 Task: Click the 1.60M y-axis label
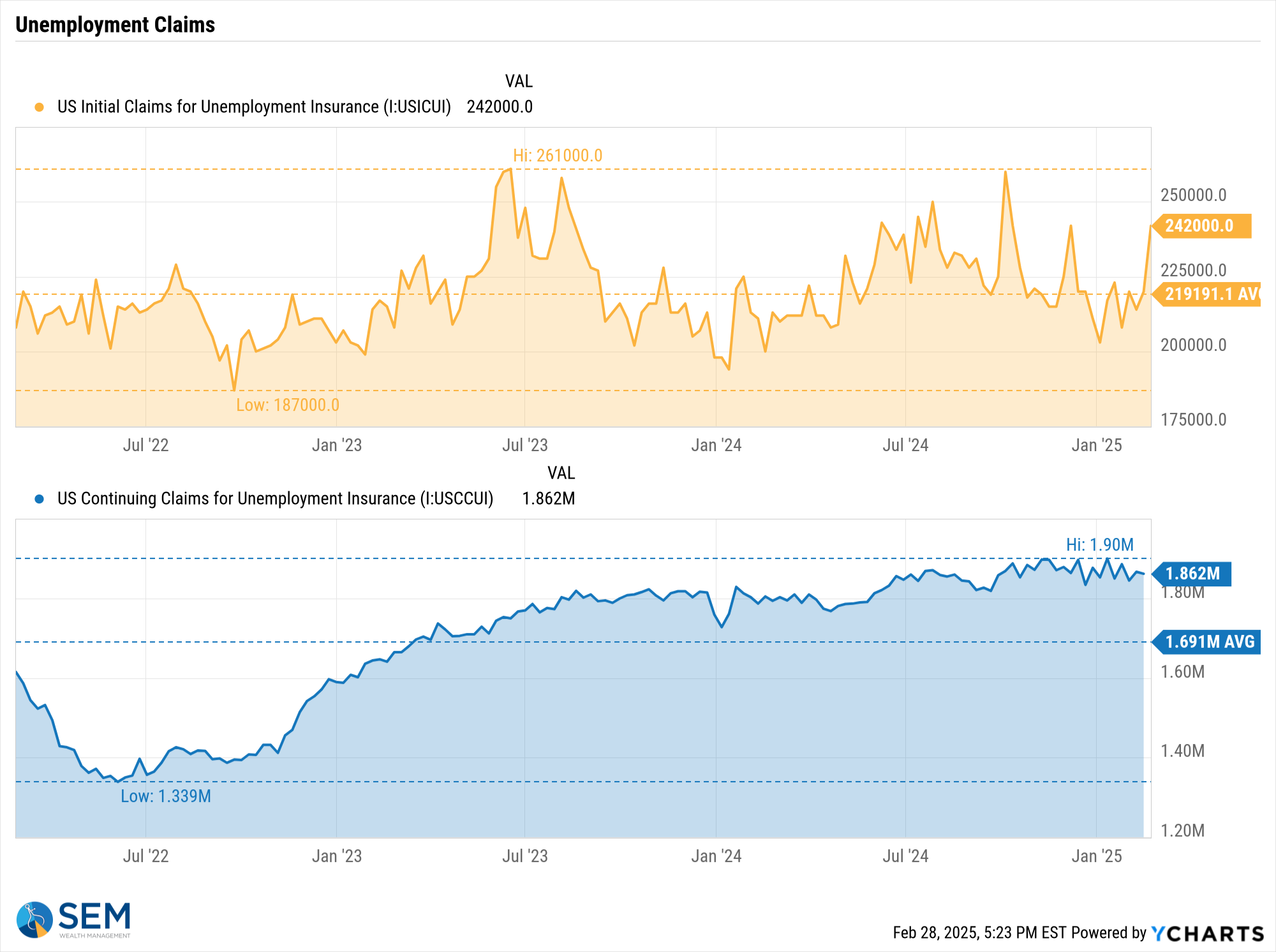(x=1182, y=672)
